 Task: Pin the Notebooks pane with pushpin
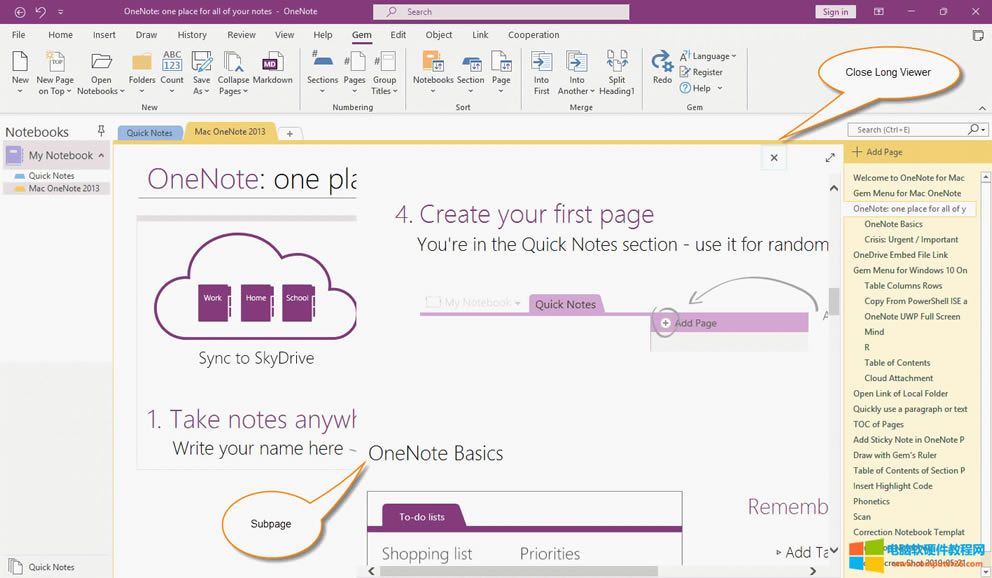[101, 131]
